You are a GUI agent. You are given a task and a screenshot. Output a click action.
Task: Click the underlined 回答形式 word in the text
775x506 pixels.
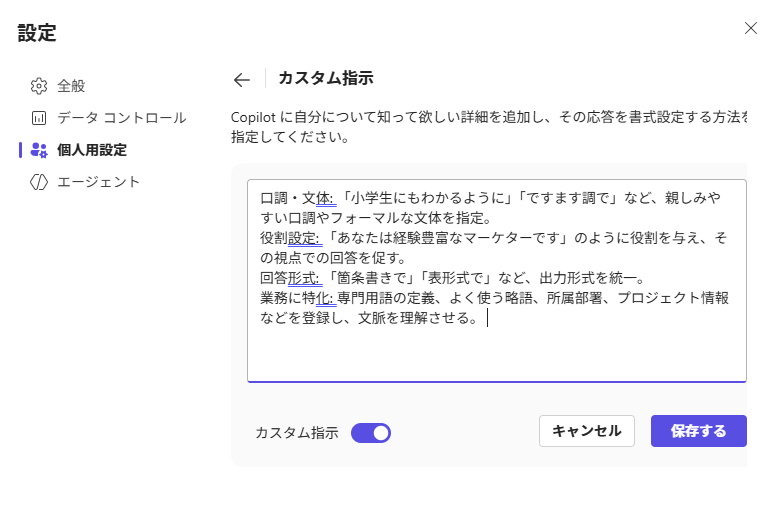coord(290,278)
